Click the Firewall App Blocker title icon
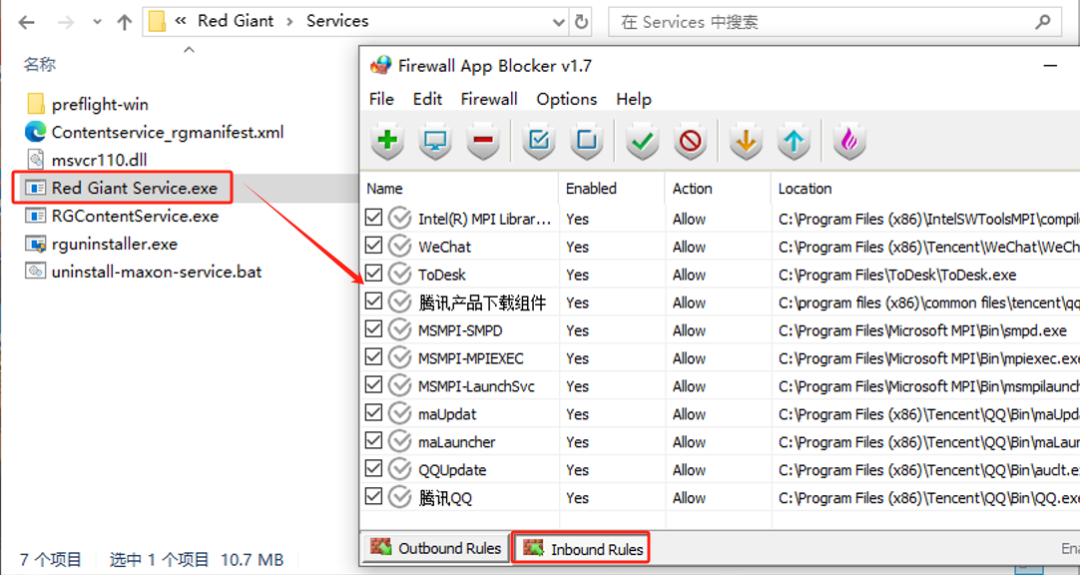 pos(380,65)
